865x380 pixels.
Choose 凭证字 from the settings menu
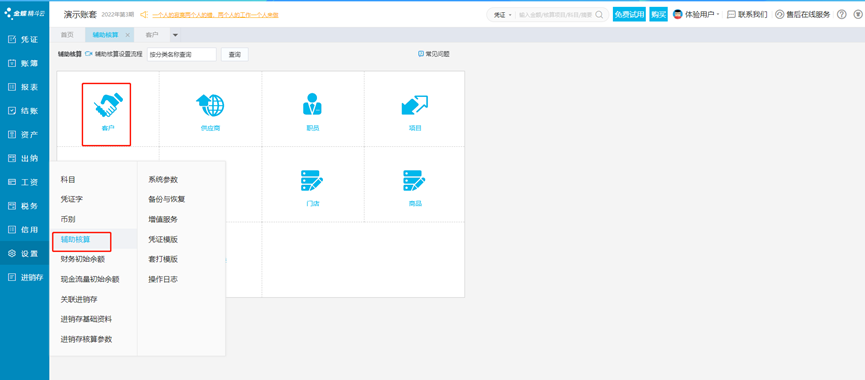72,199
